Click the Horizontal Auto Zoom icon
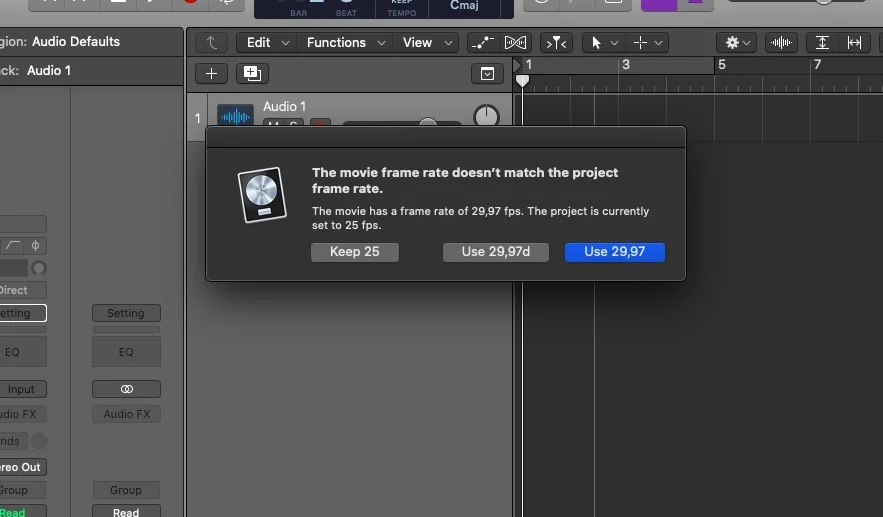 pyautogui.click(x=854, y=43)
